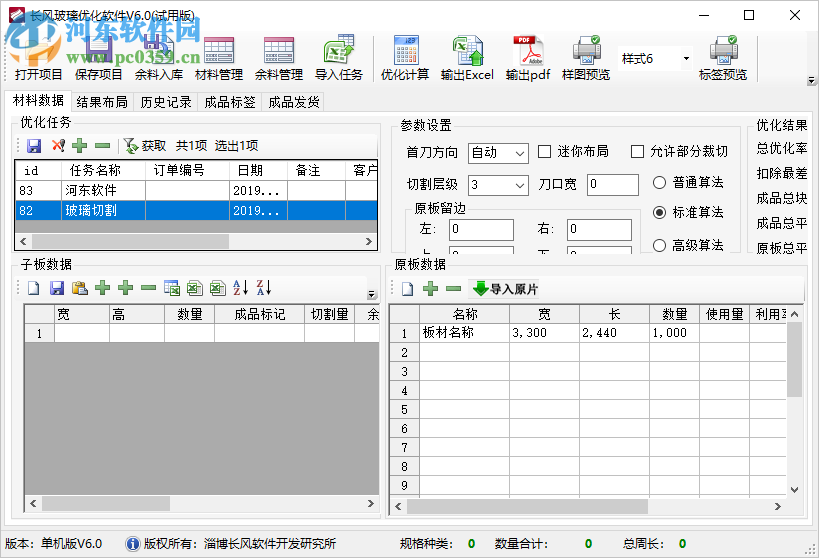Remove row with 原板数据 minus icon
The height and width of the screenshot is (558, 819).
[x=453, y=288]
